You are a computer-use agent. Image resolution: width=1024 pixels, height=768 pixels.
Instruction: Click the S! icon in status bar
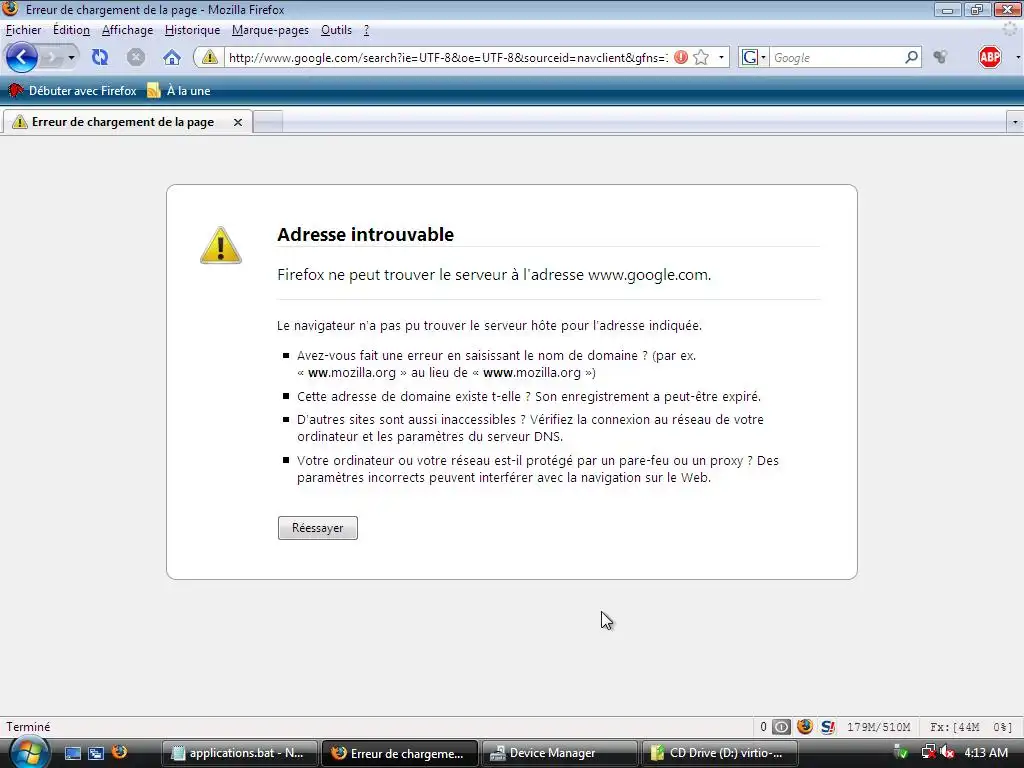click(x=828, y=727)
